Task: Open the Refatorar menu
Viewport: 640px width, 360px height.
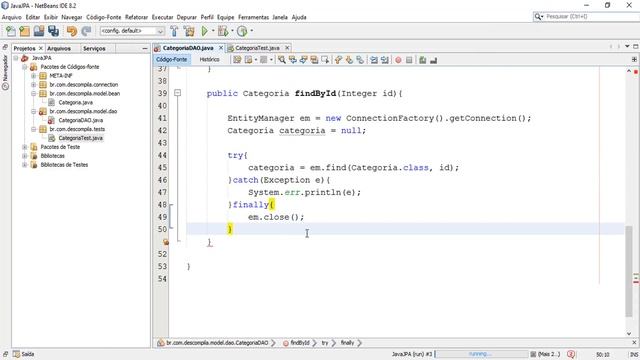Action: [136, 17]
